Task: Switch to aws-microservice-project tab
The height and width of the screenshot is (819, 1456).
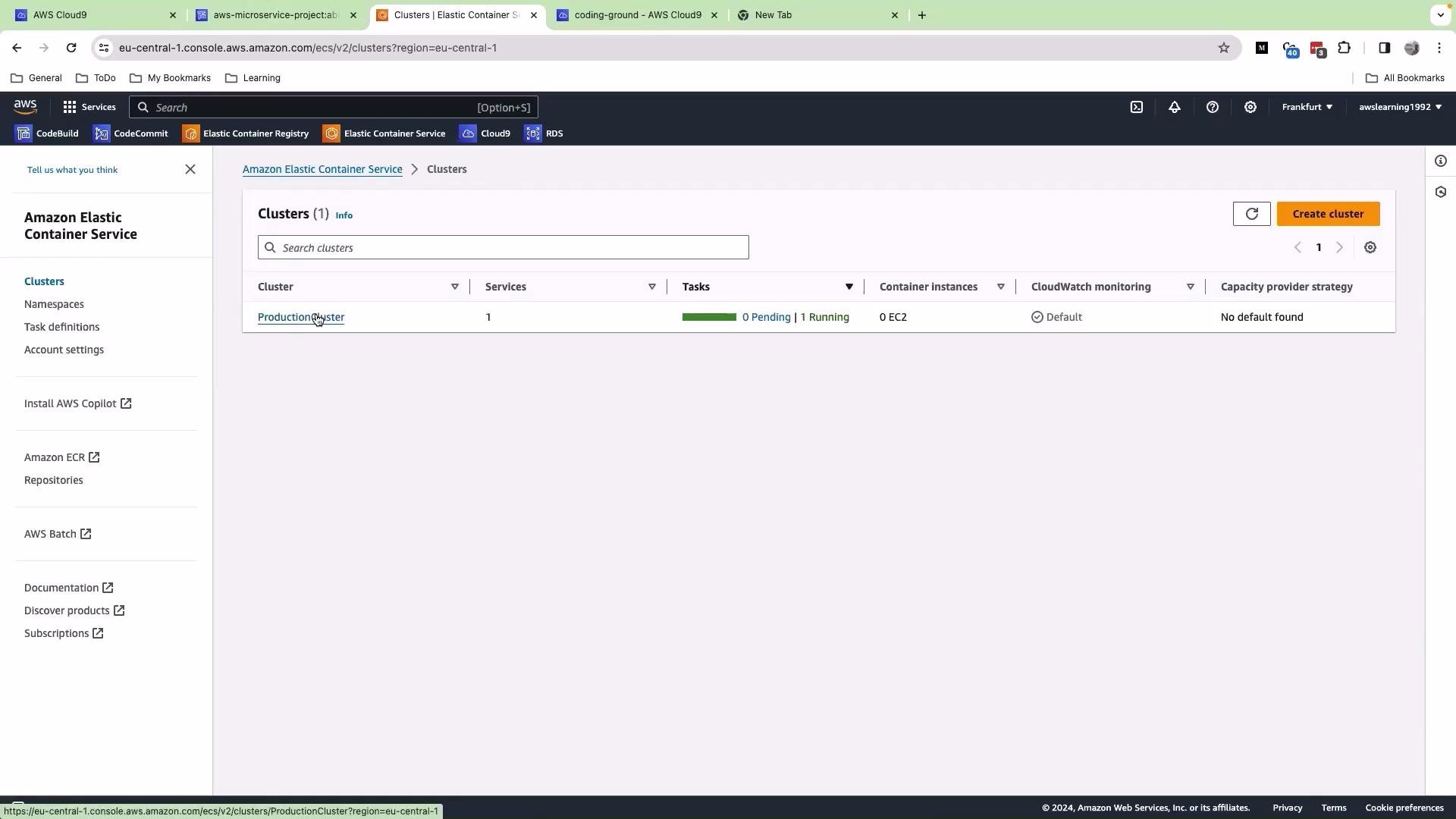Action: pyautogui.click(x=275, y=15)
